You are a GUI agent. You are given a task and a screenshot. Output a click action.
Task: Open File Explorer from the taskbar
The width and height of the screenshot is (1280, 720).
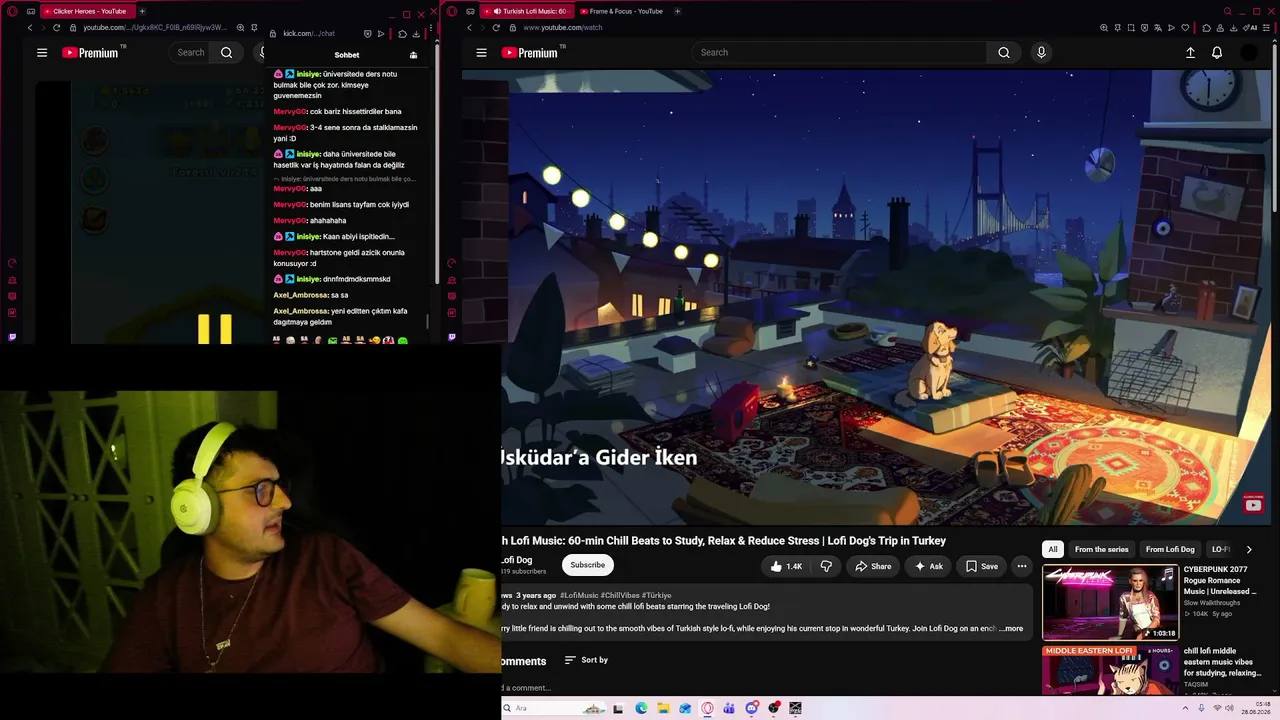663,708
